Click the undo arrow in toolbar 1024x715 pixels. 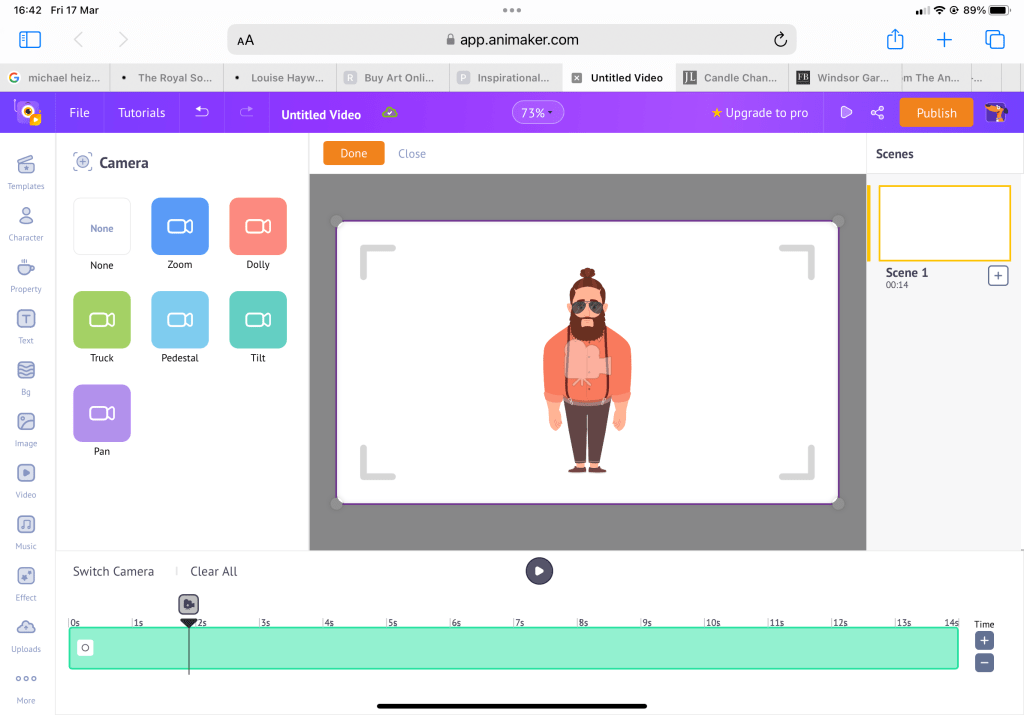[x=202, y=113]
